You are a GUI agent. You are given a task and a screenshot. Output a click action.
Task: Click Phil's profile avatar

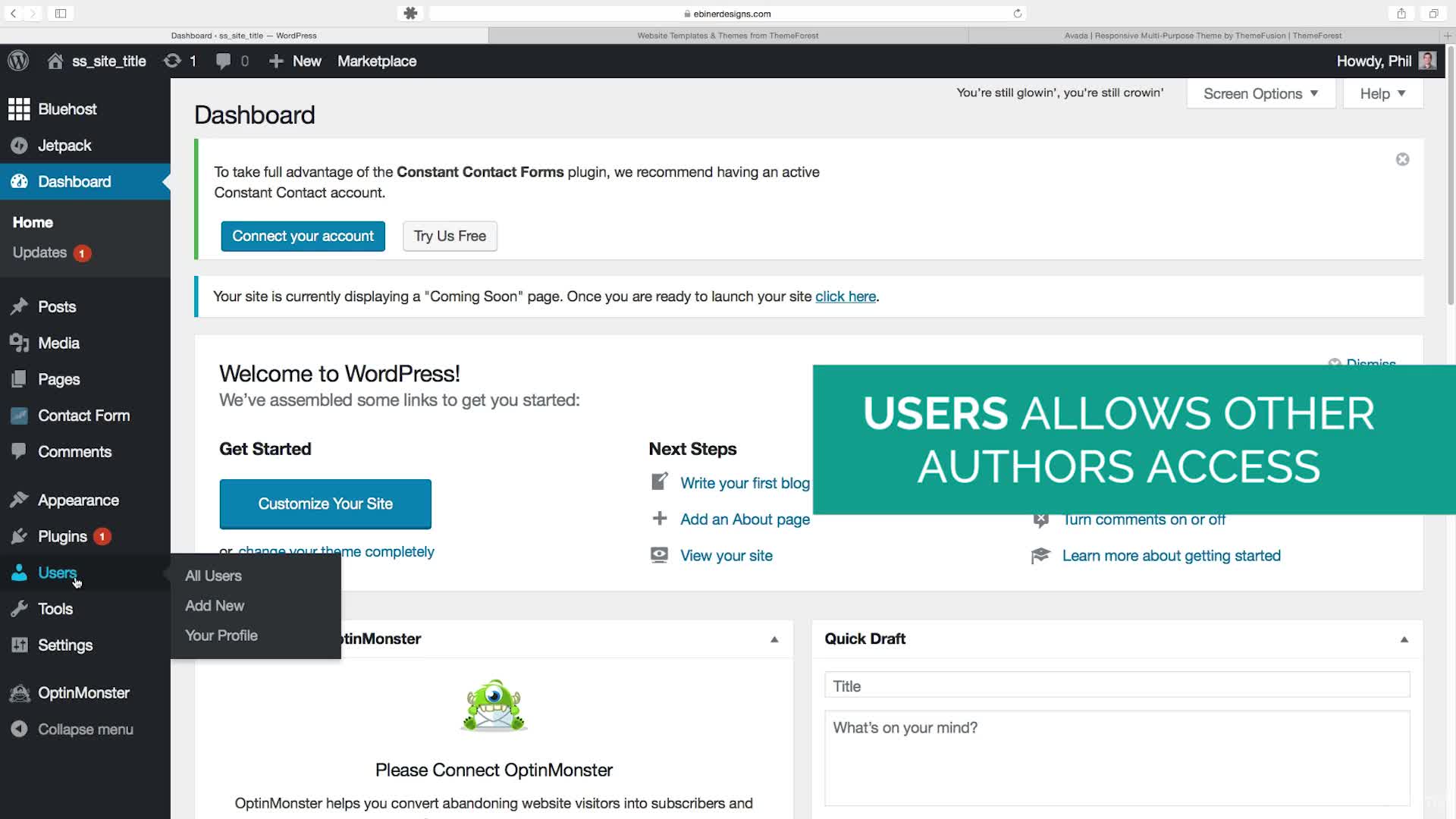coord(1427,61)
